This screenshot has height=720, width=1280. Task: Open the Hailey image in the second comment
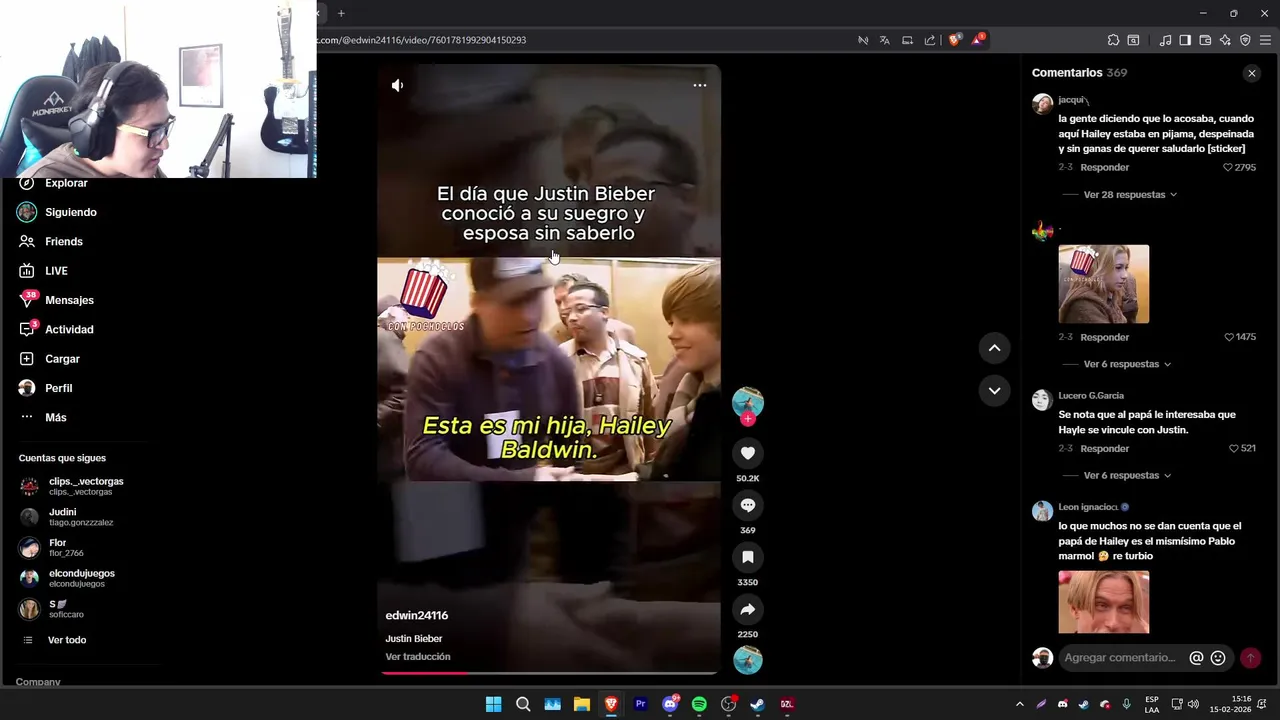point(1104,284)
